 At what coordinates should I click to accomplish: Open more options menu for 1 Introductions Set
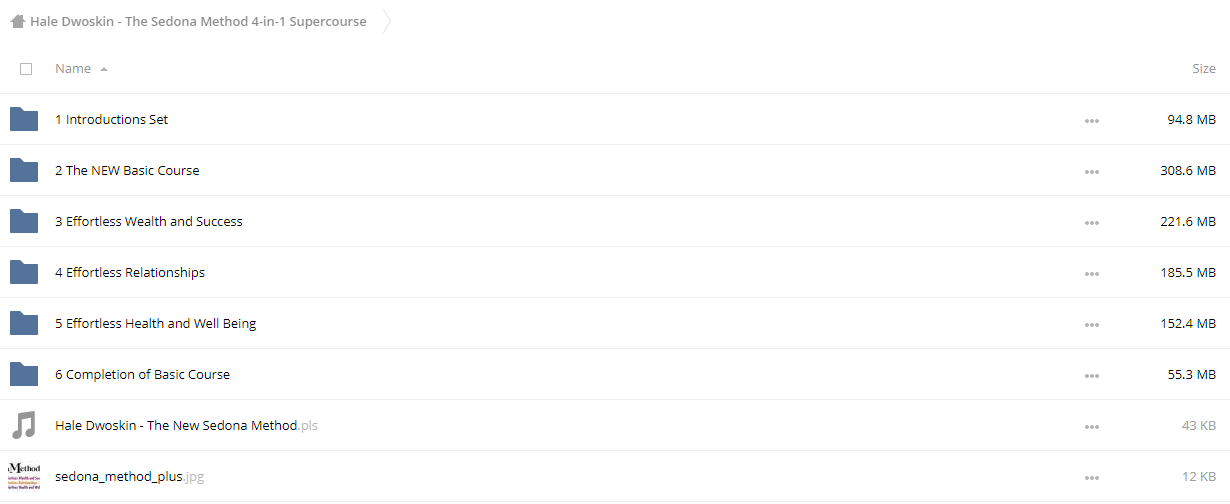1091,120
